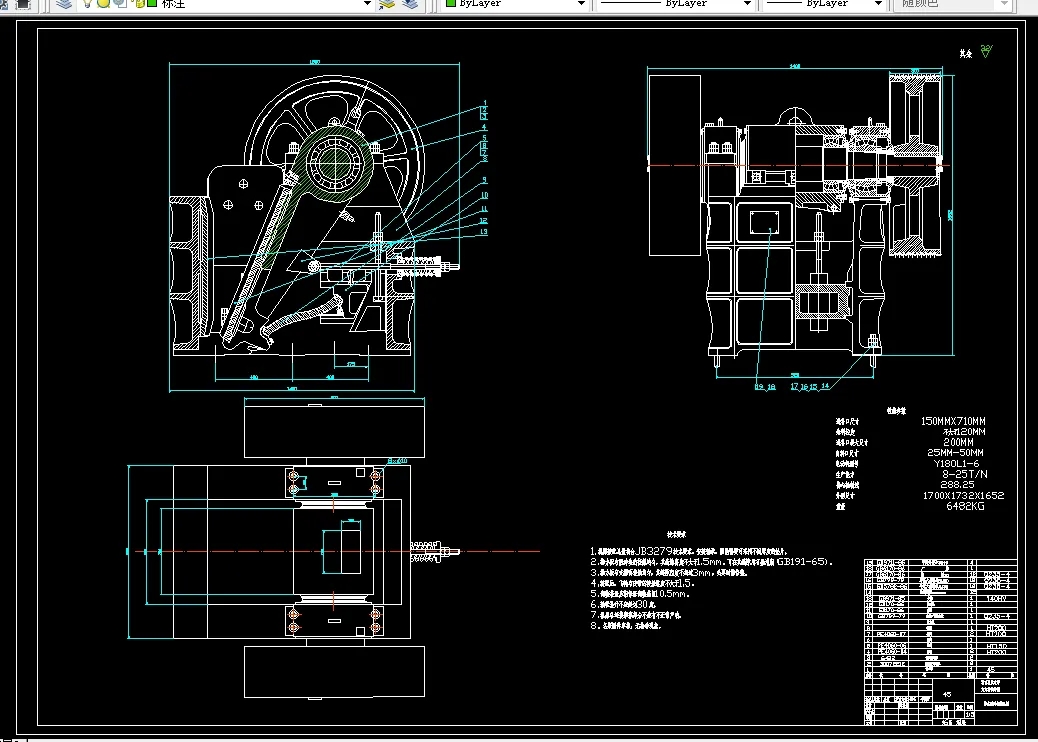This screenshot has width=1038, height=742.
Task: Open the 随颜色 plot style dropdown
Action: click(1004, 3)
